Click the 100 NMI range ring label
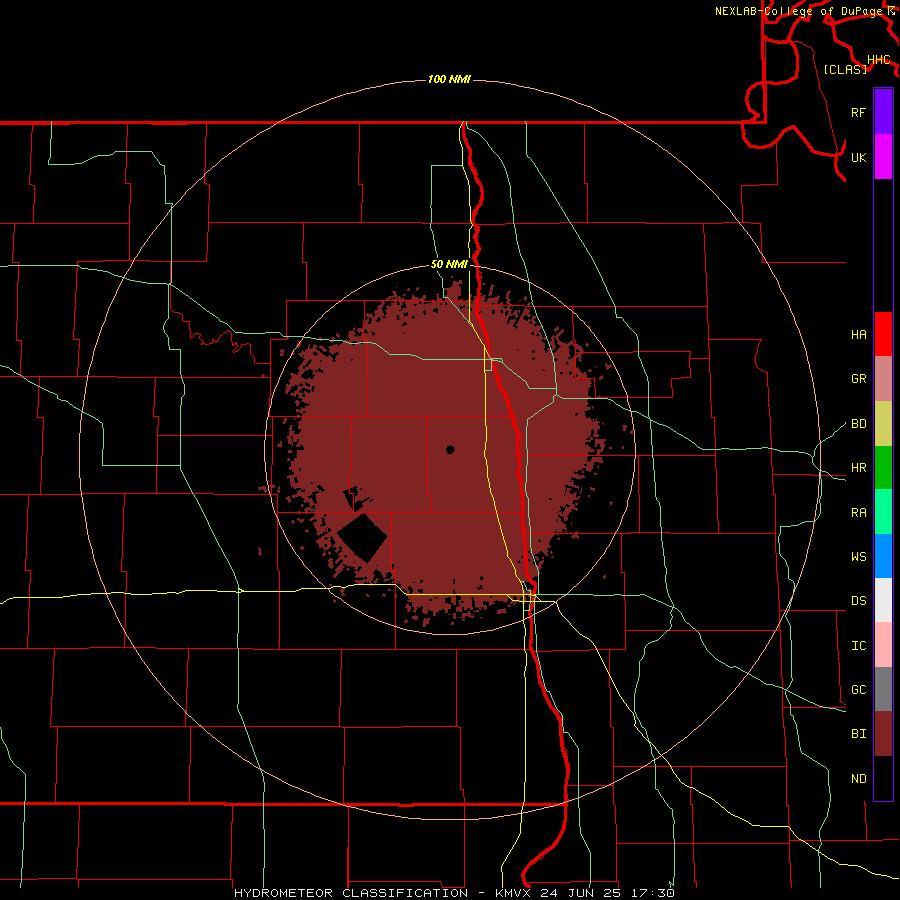Image resolution: width=900 pixels, height=900 pixels. [x=449, y=79]
